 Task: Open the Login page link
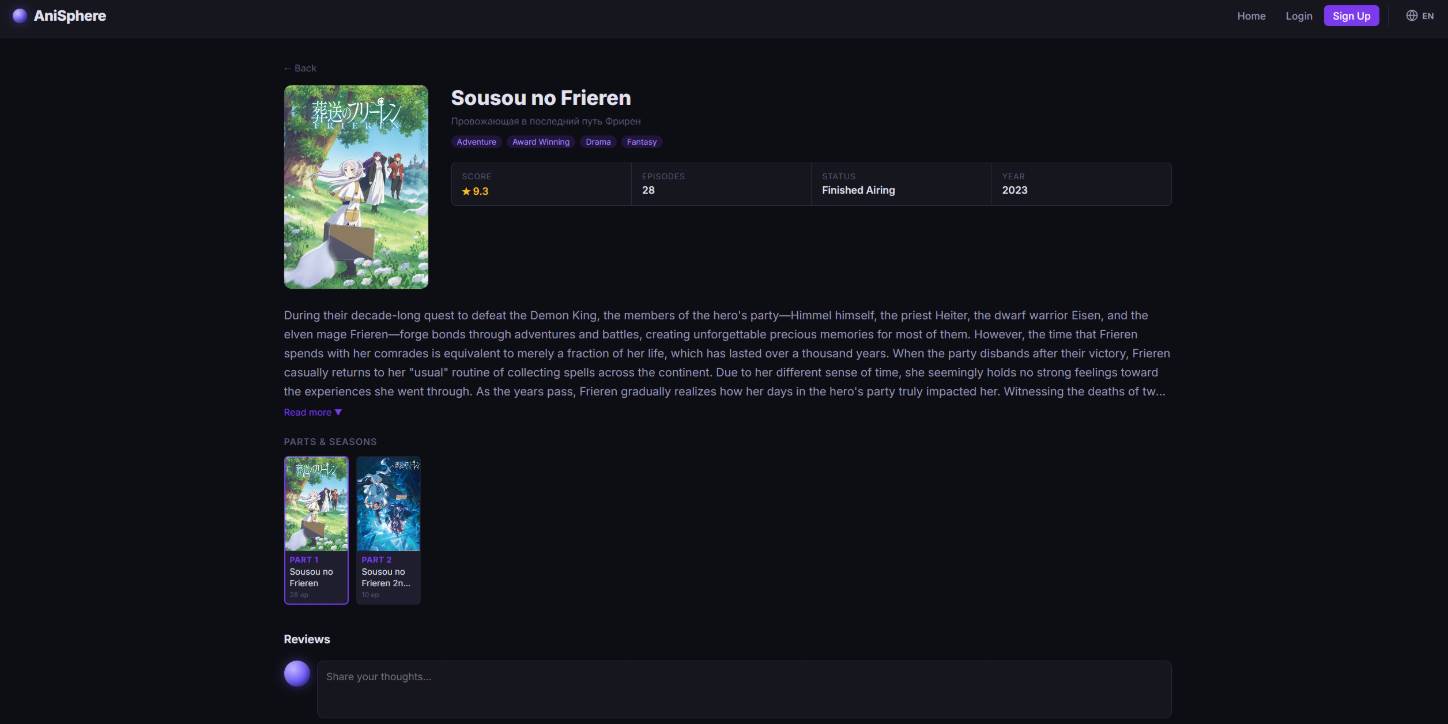click(1299, 16)
